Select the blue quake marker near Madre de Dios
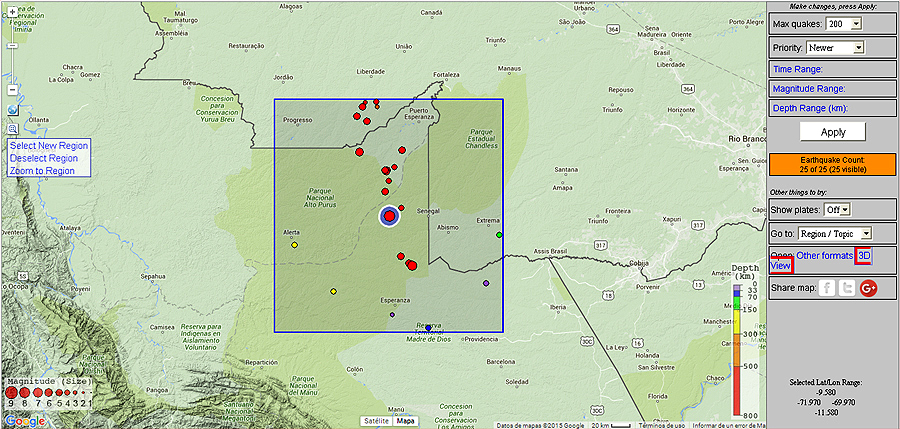This screenshot has width=900, height=429. [428, 327]
